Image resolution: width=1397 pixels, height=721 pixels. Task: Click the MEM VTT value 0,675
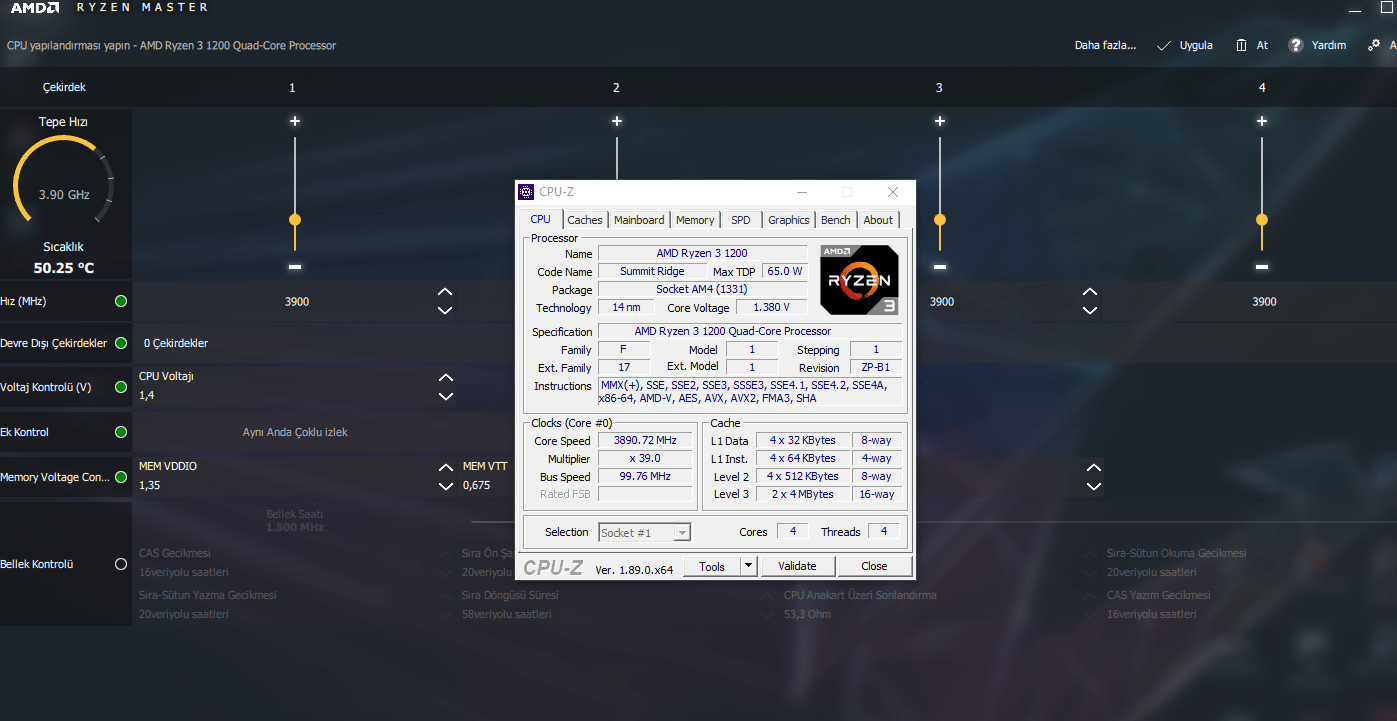476,486
